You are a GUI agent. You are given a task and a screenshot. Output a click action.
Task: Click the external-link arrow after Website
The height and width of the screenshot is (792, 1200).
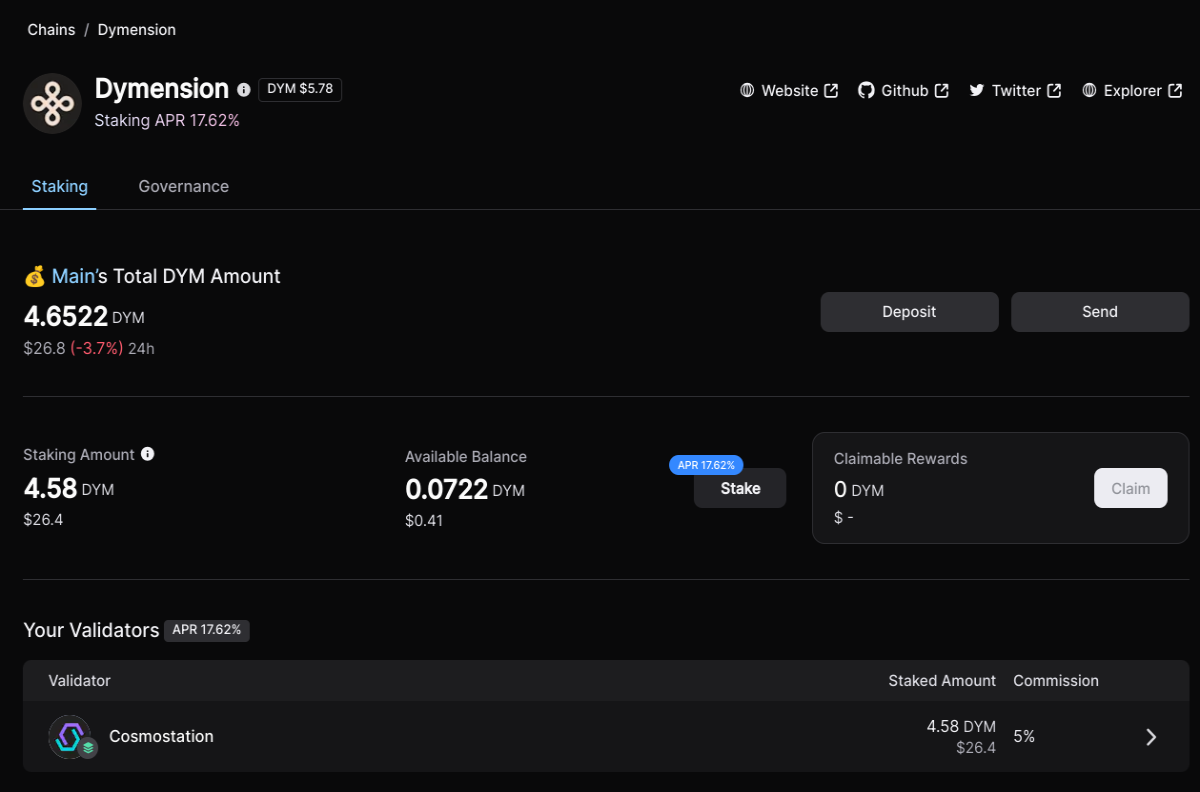click(x=831, y=90)
